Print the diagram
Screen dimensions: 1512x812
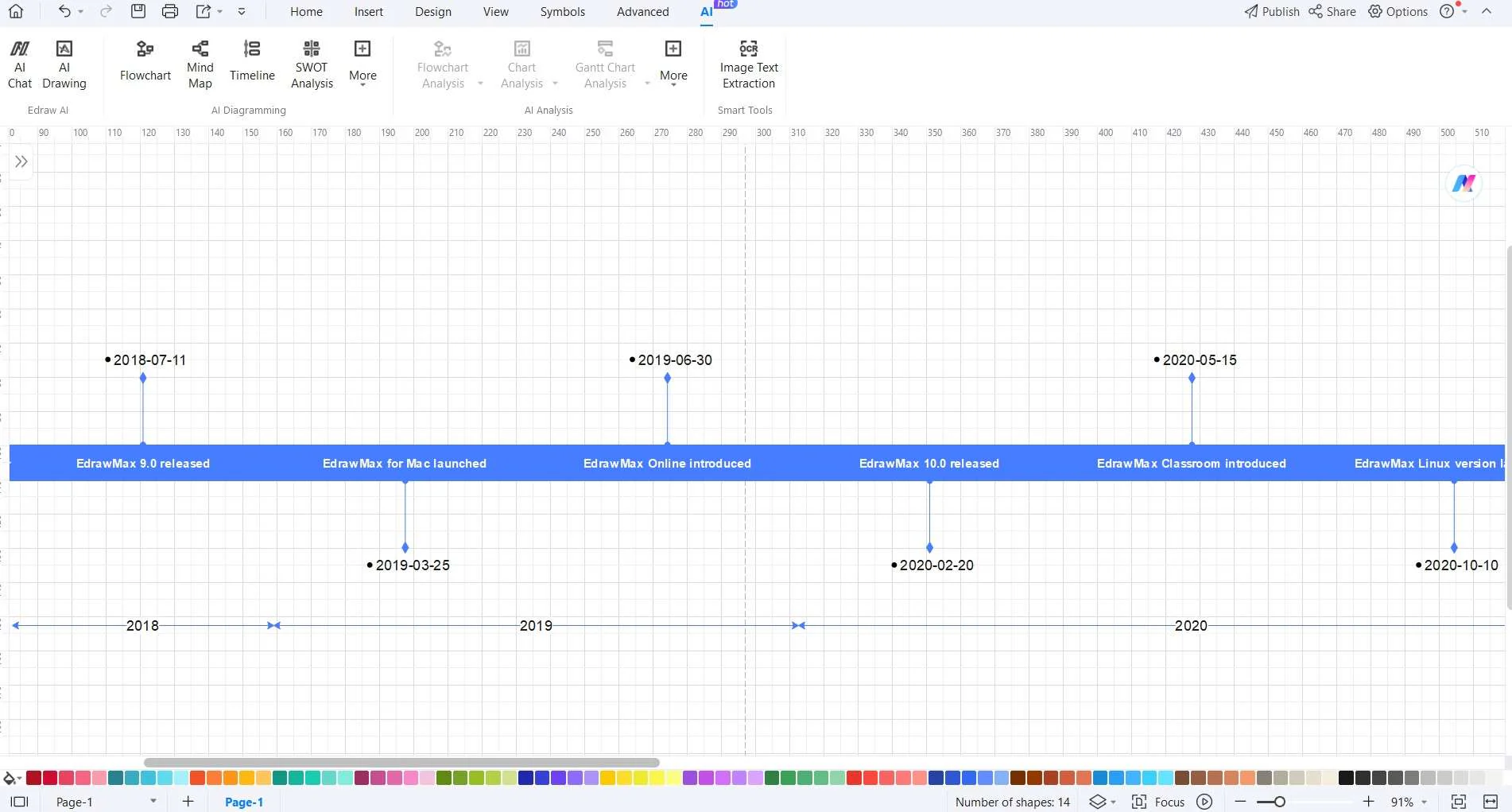[170, 11]
